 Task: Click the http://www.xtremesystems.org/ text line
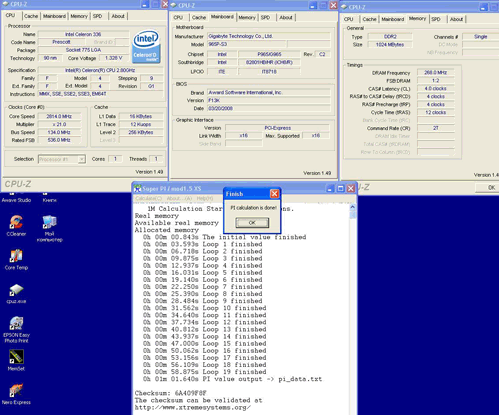(193, 407)
